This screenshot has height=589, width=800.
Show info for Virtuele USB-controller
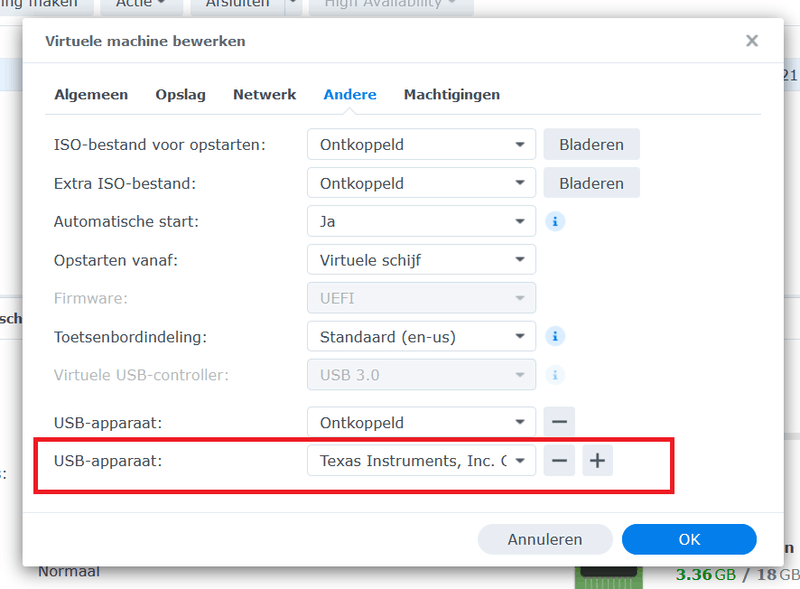tap(555, 375)
